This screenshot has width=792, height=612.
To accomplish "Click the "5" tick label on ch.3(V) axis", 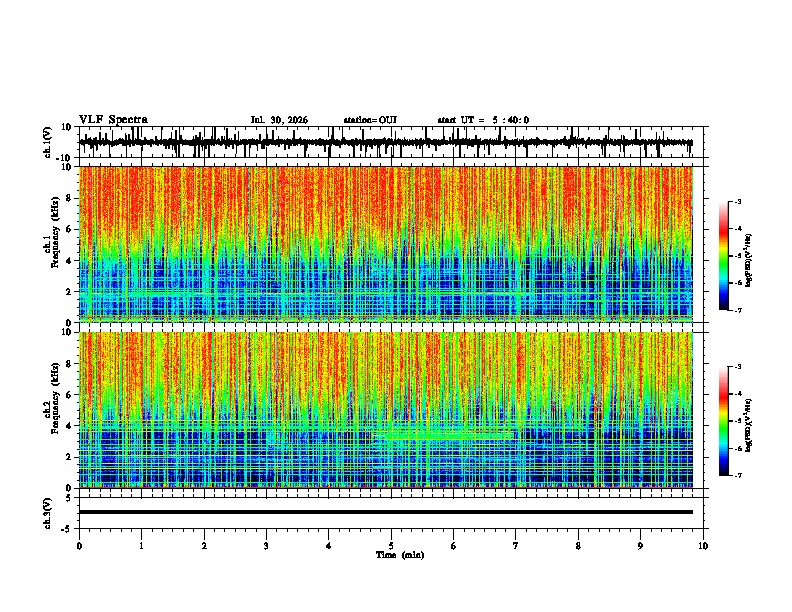I will (x=68, y=498).
